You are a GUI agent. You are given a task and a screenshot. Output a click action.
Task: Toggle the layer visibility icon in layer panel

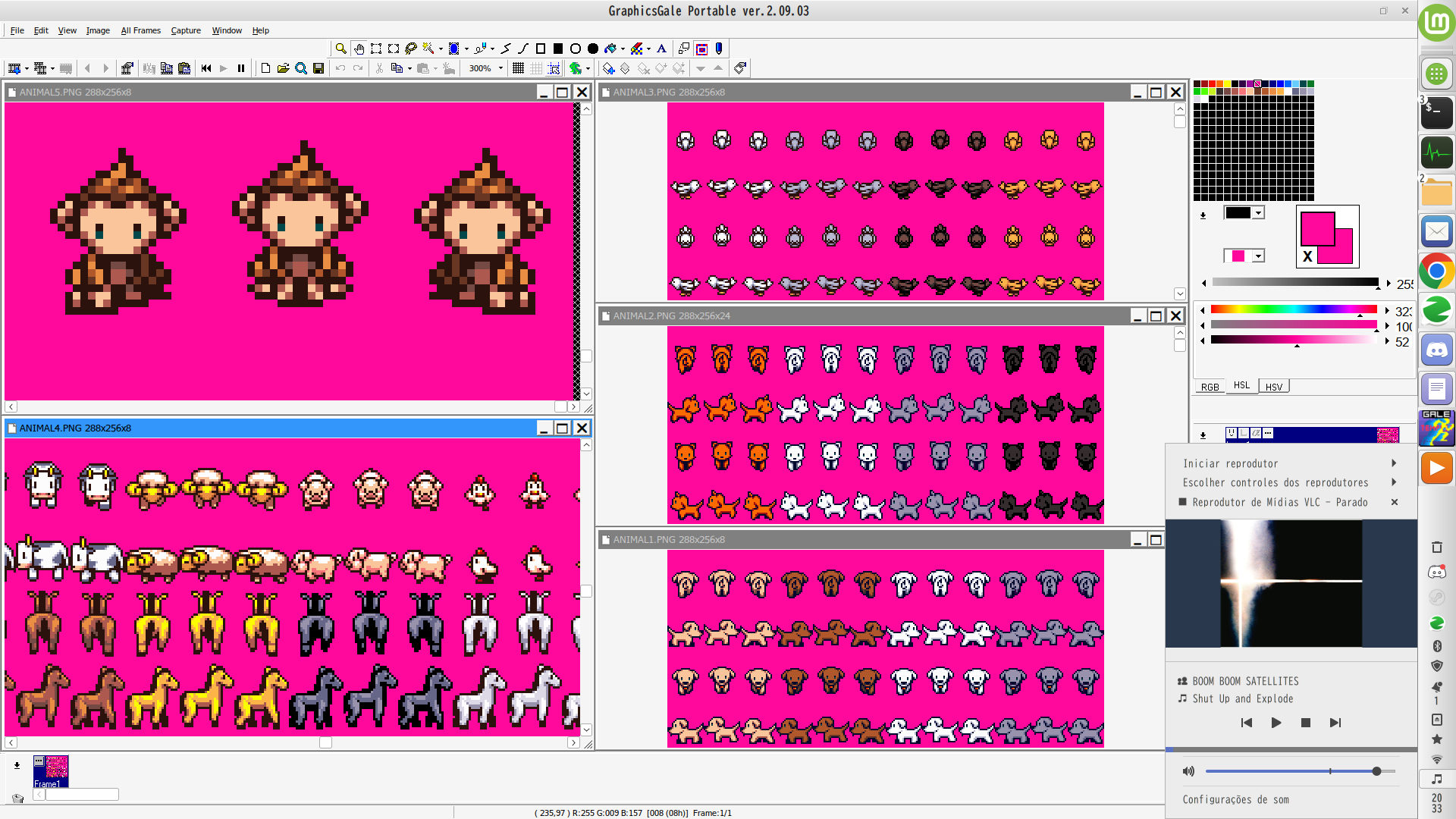click(1232, 433)
